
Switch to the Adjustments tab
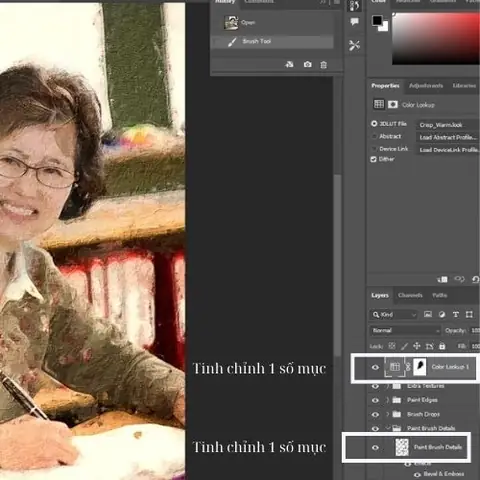point(426,86)
